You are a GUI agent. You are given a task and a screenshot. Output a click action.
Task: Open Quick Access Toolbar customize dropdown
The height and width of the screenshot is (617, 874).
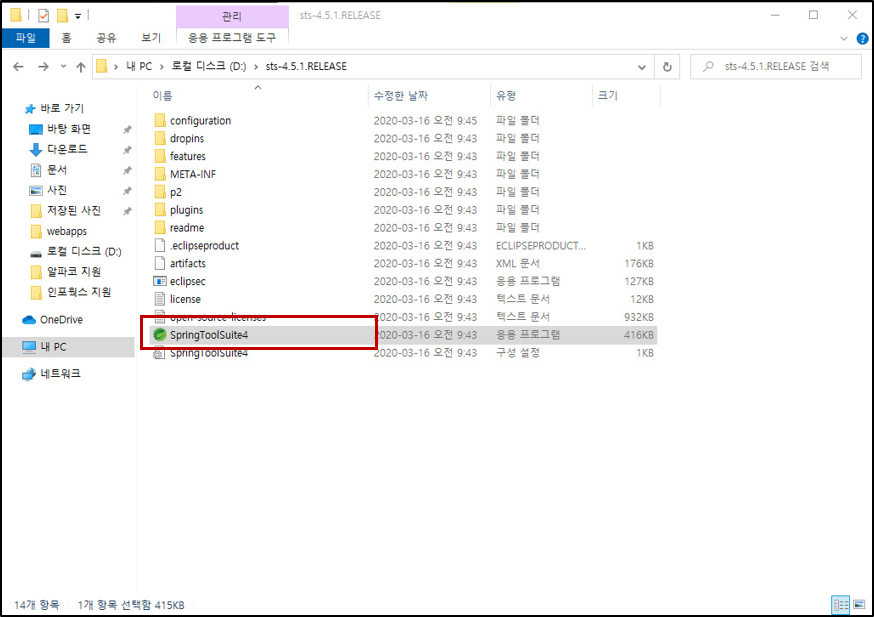pos(78,16)
